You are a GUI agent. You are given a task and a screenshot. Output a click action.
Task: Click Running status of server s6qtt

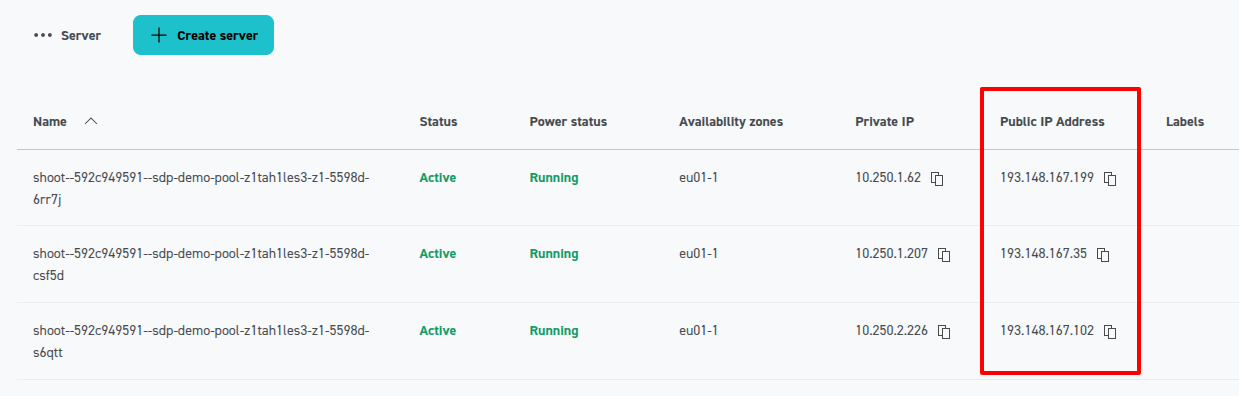554,331
